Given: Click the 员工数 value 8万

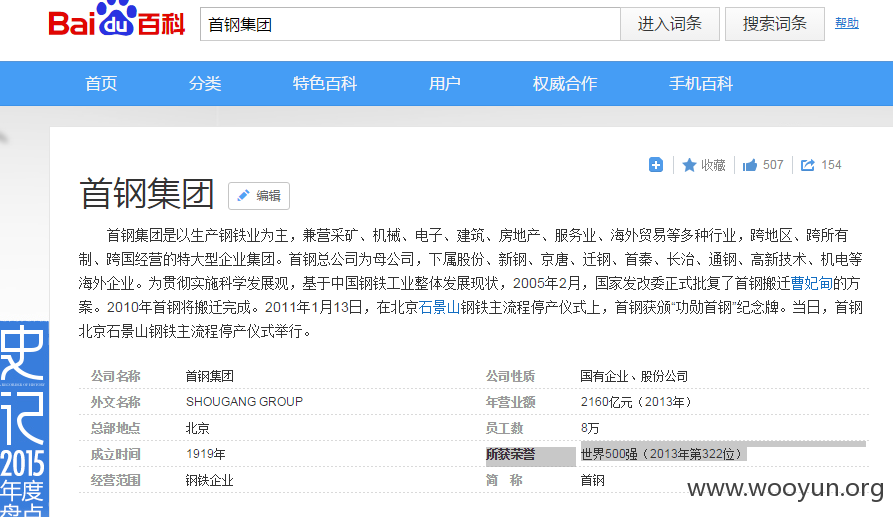Looking at the screenshot, I should [590, 428].
